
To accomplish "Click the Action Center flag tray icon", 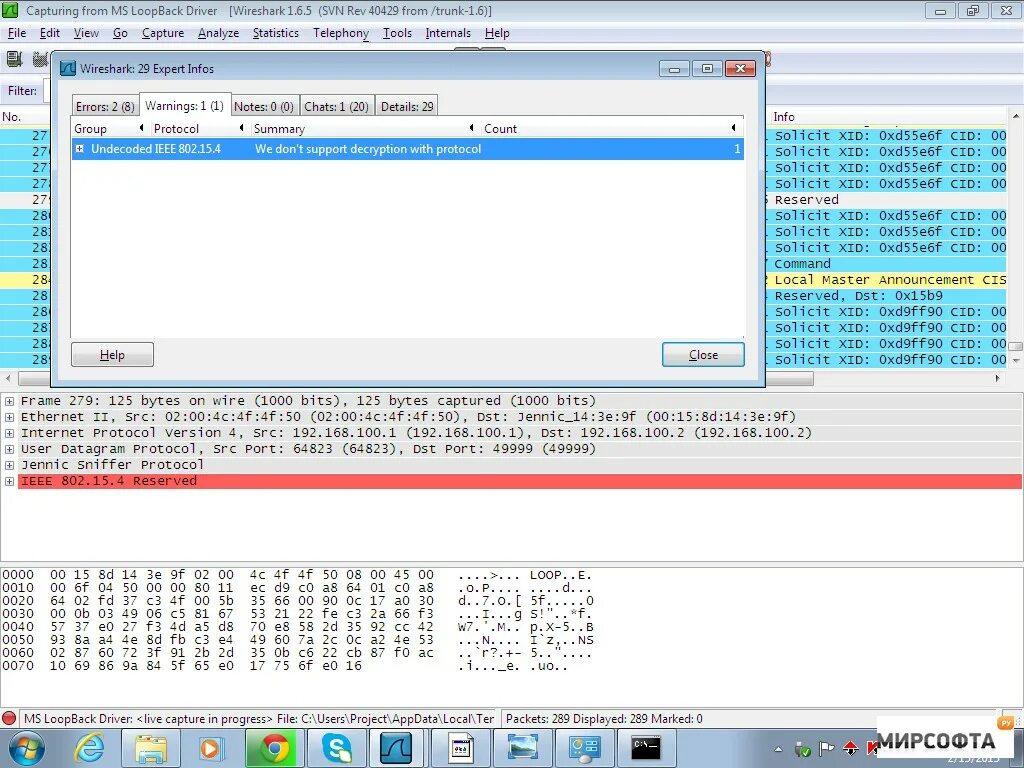I will tap(827, 748).
